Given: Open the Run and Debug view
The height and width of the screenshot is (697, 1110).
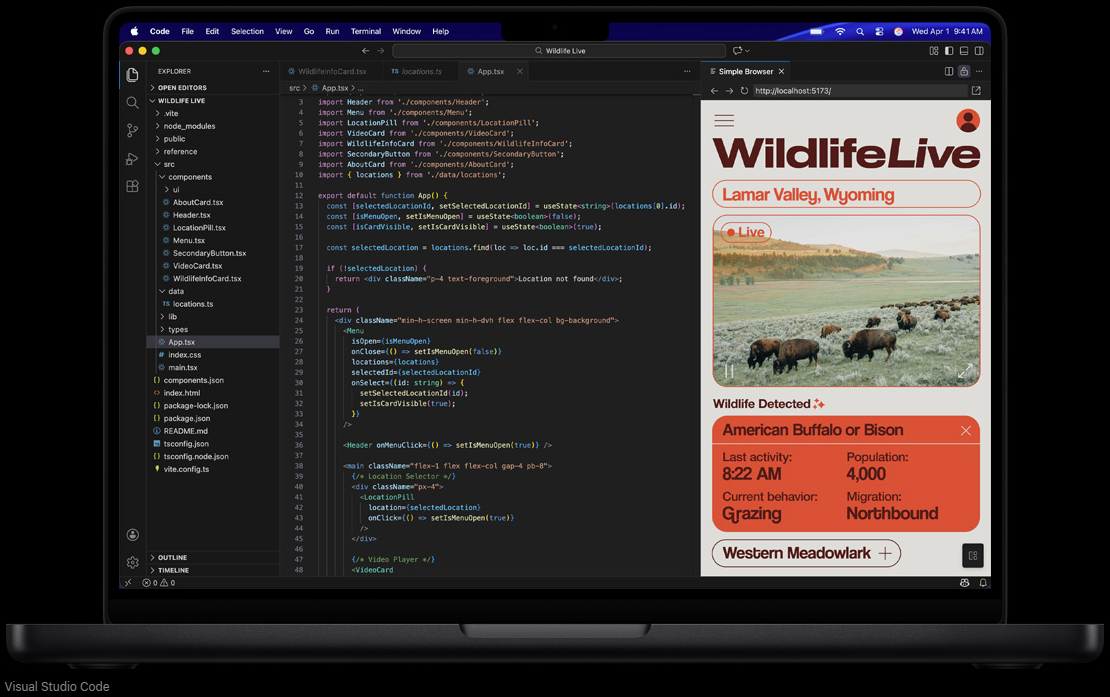Looking at the screenshot, I should point(132,159).
